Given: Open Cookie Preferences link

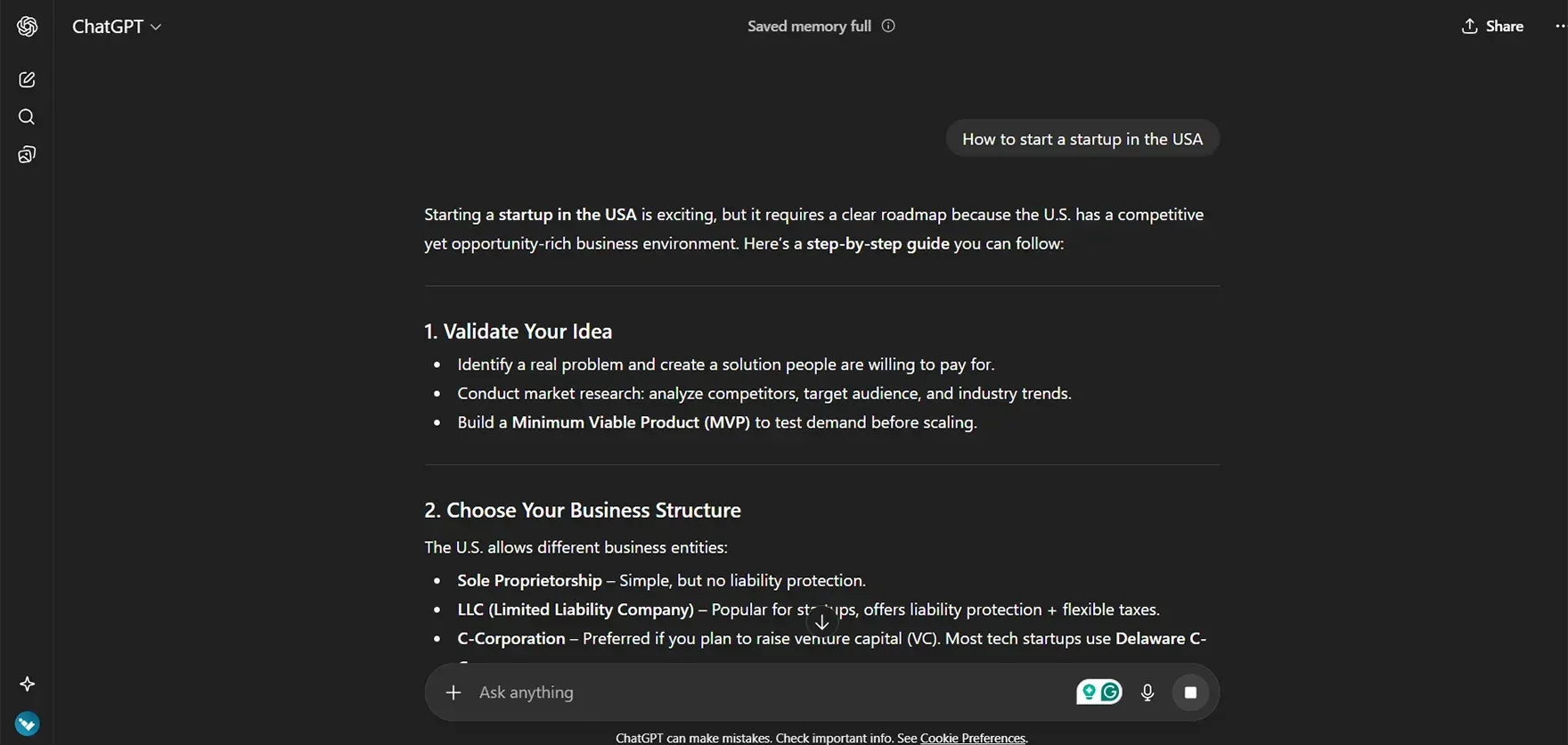Looking at the screenshot, I should coord(972,738).
